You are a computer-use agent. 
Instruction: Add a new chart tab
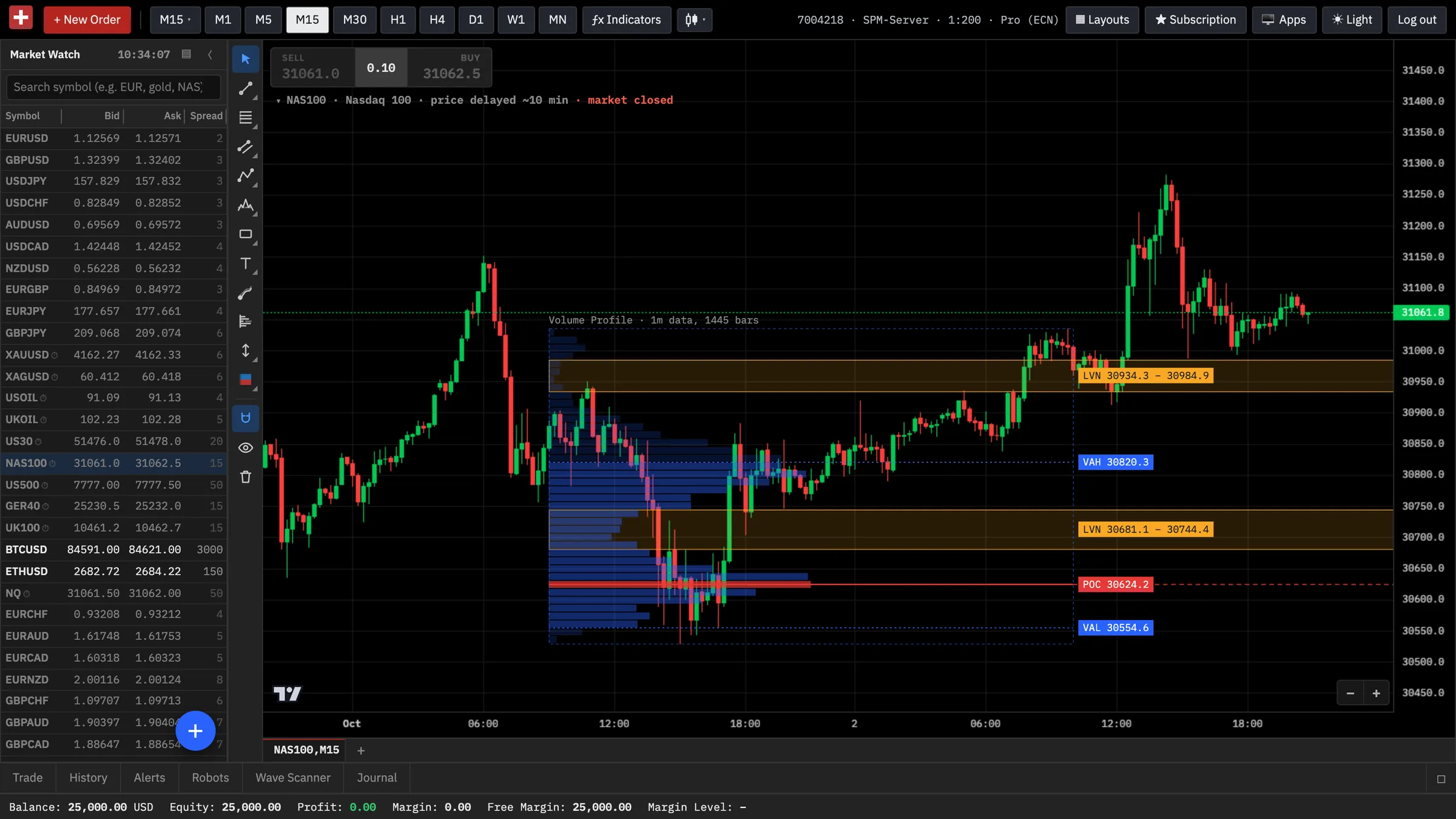click(x=361, y=750)
